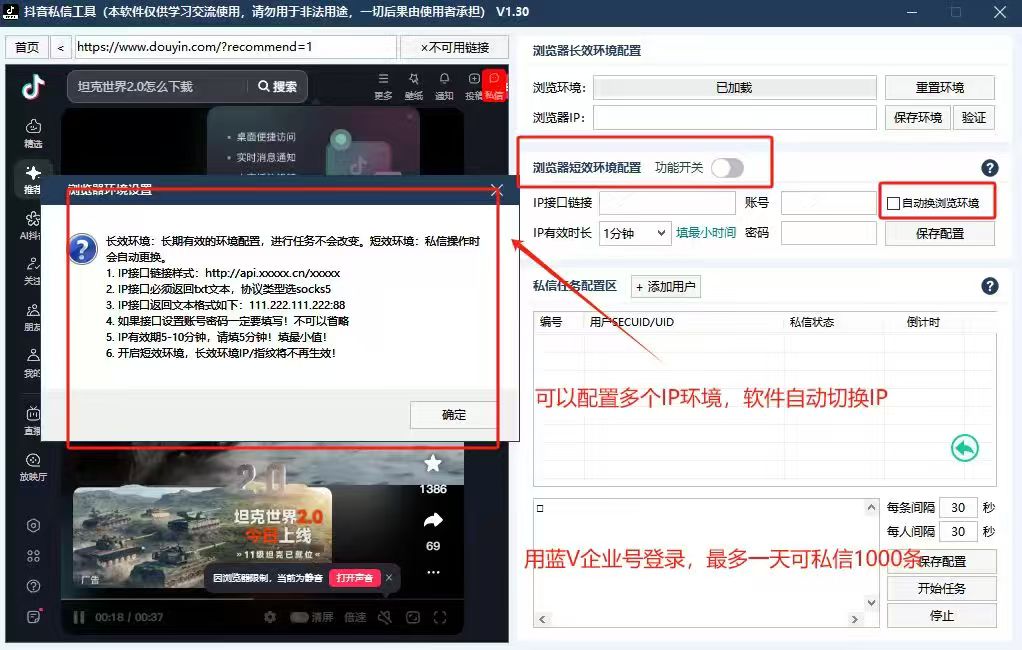
Task: Click the 搜索 button in Douyin search
Action: pyautogui.click(x=278, y=86)
